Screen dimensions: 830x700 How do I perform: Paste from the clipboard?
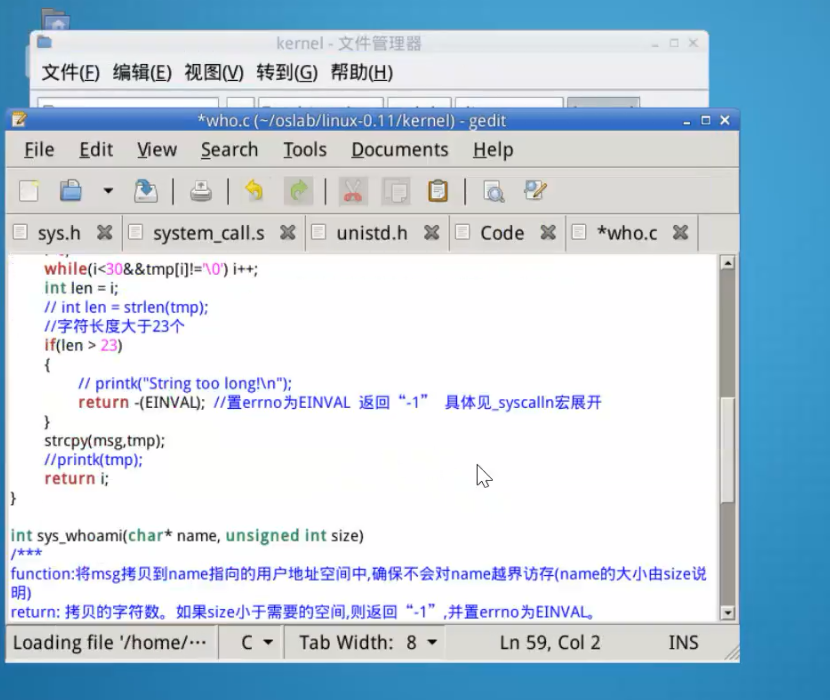tap(438, 191)
